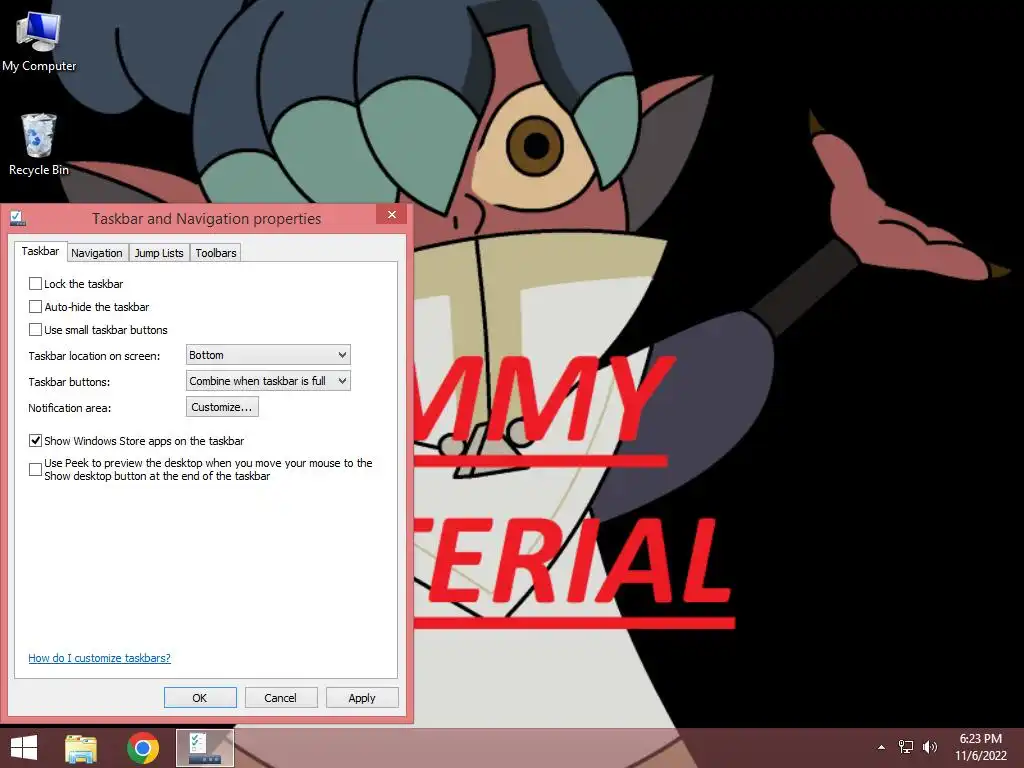Click the Cancel button
The image size is (1024, 768).
pos(281,697)
